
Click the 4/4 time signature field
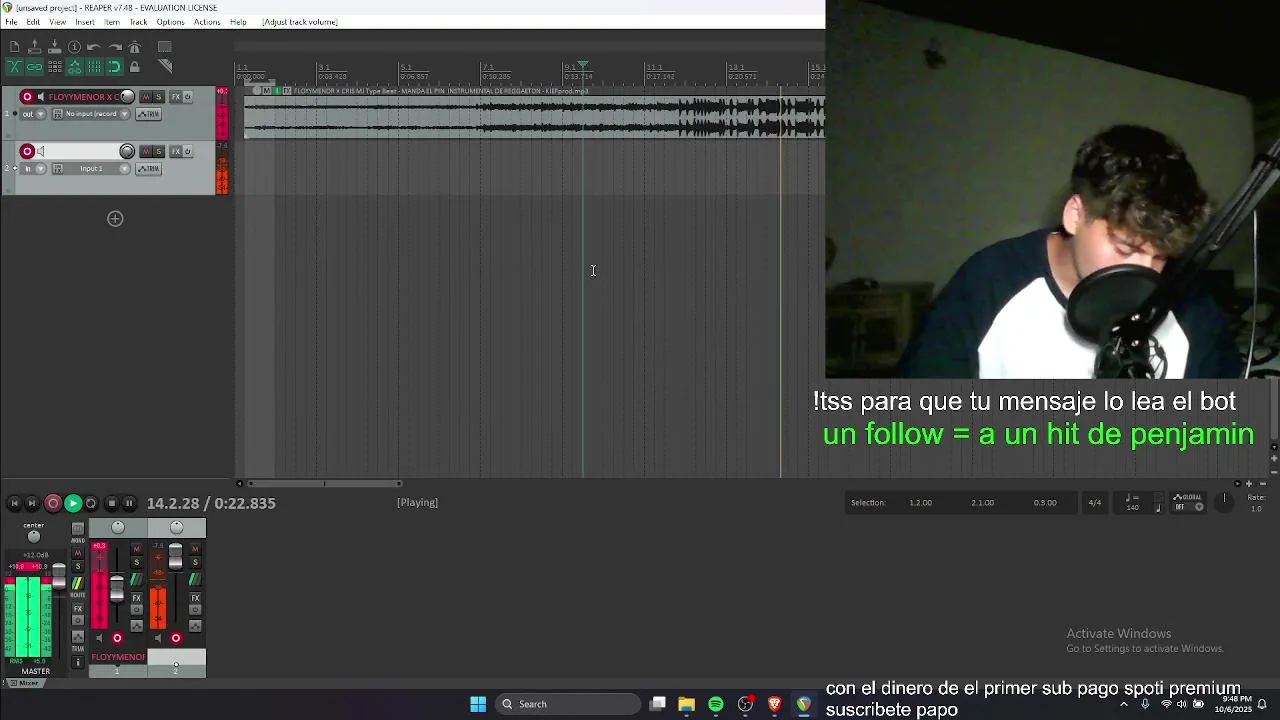pyautogui.click(x=1095, y=503)
